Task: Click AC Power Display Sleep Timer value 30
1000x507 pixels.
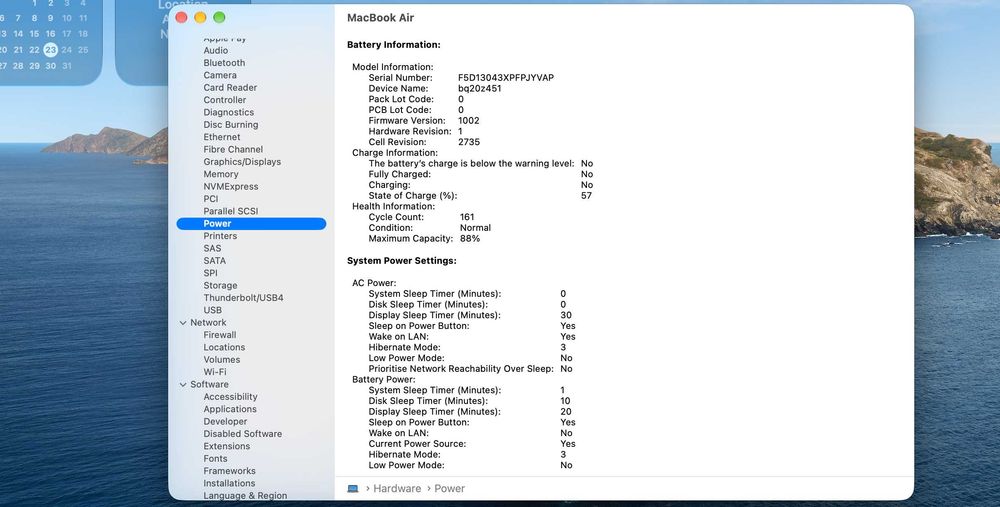Action: tap(566, 315)
